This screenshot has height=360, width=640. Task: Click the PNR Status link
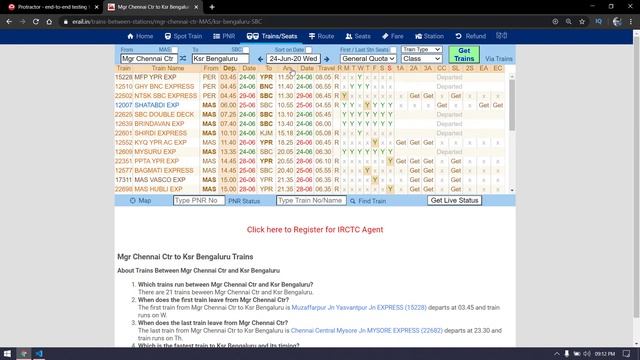pyautogui.click(x=244, y=201)
